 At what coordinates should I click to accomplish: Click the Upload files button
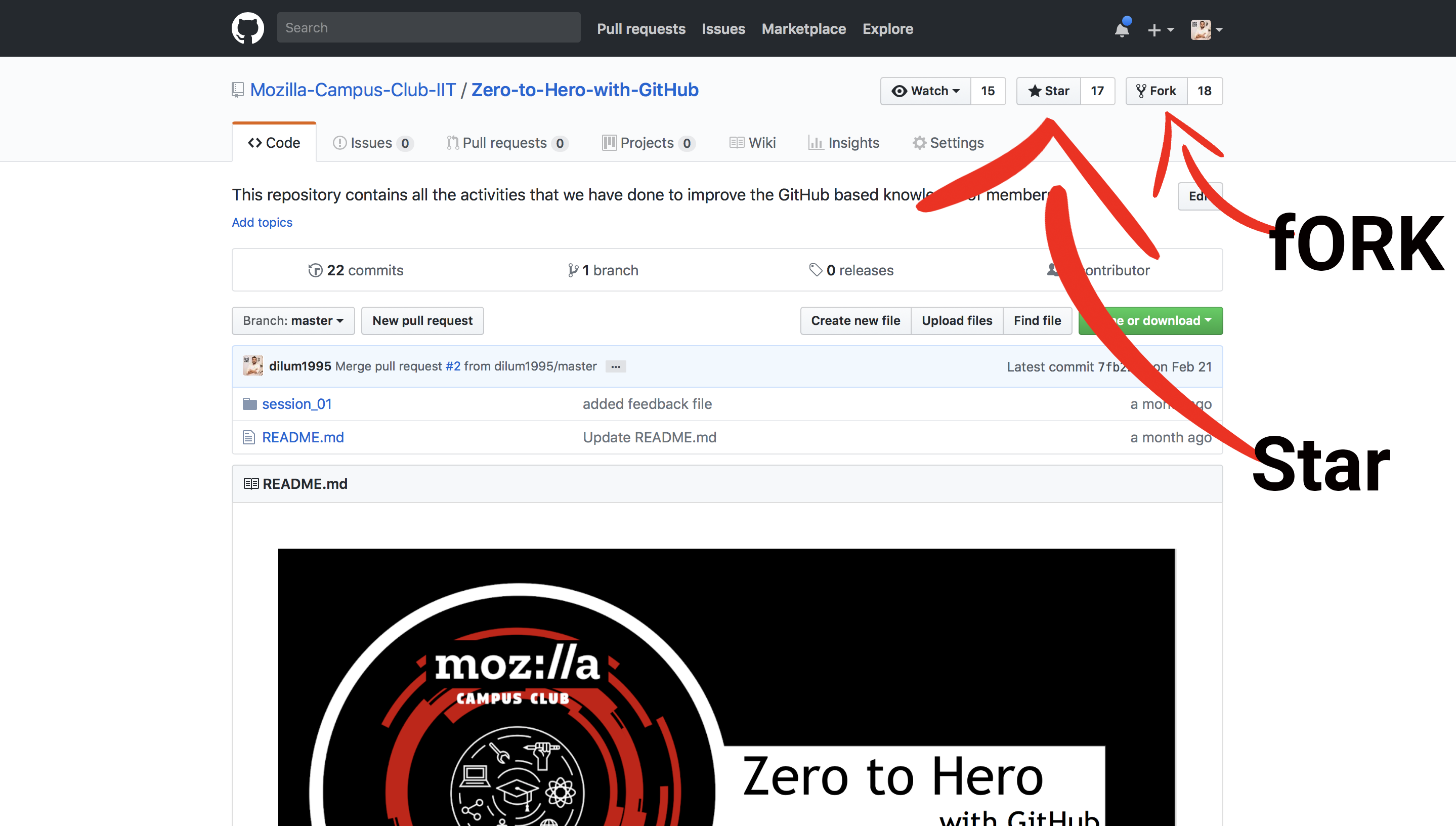[957, 321]
